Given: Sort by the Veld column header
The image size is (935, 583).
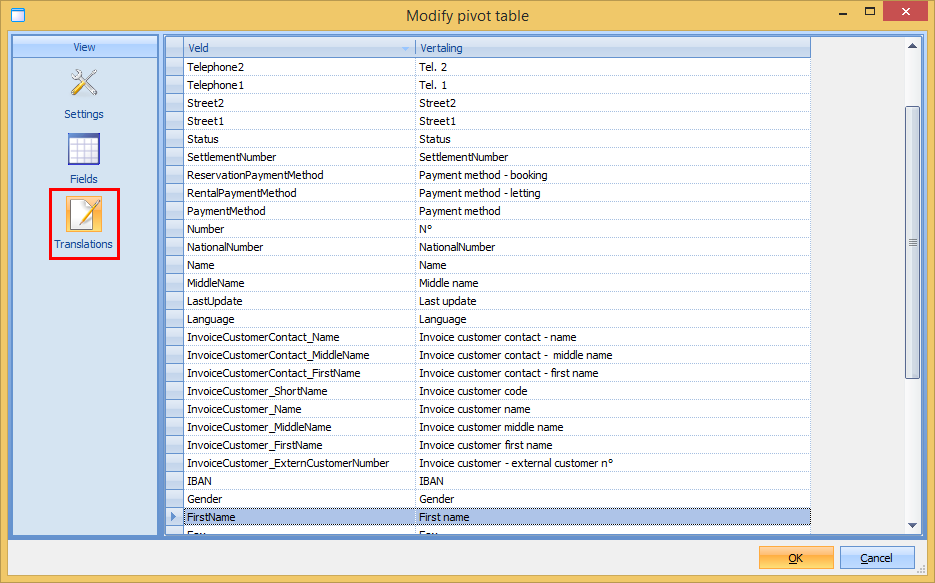Looking at the screenshot, I should [x=299, y=48].
